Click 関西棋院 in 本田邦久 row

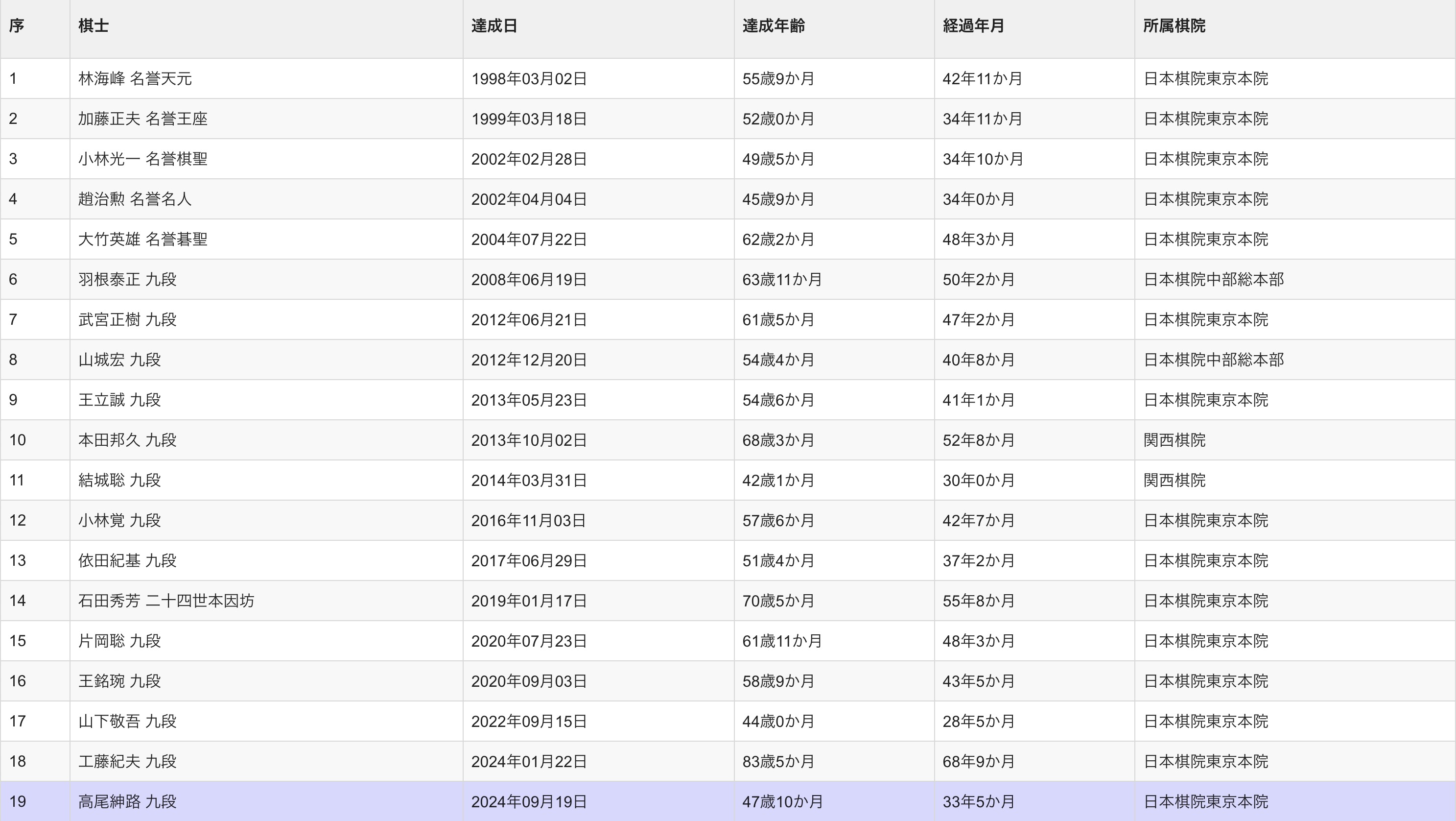point(1174,440)
